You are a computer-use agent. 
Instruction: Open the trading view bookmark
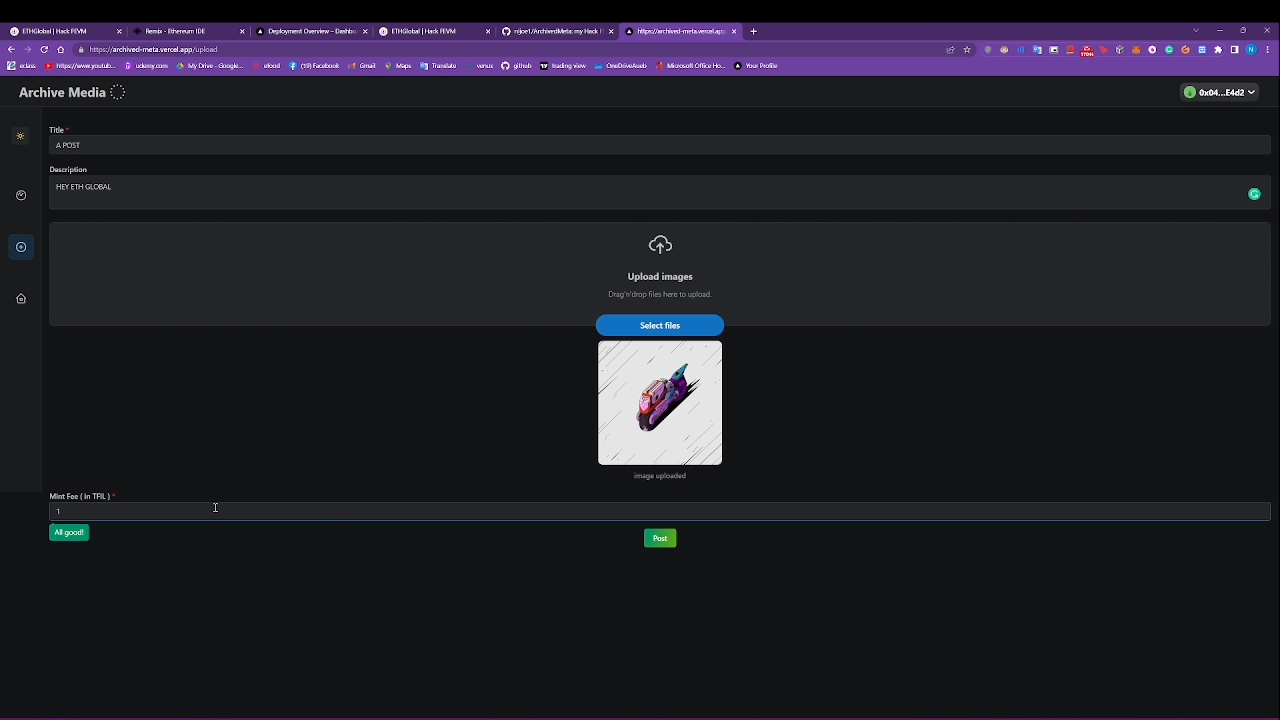(x=563, y=66)
